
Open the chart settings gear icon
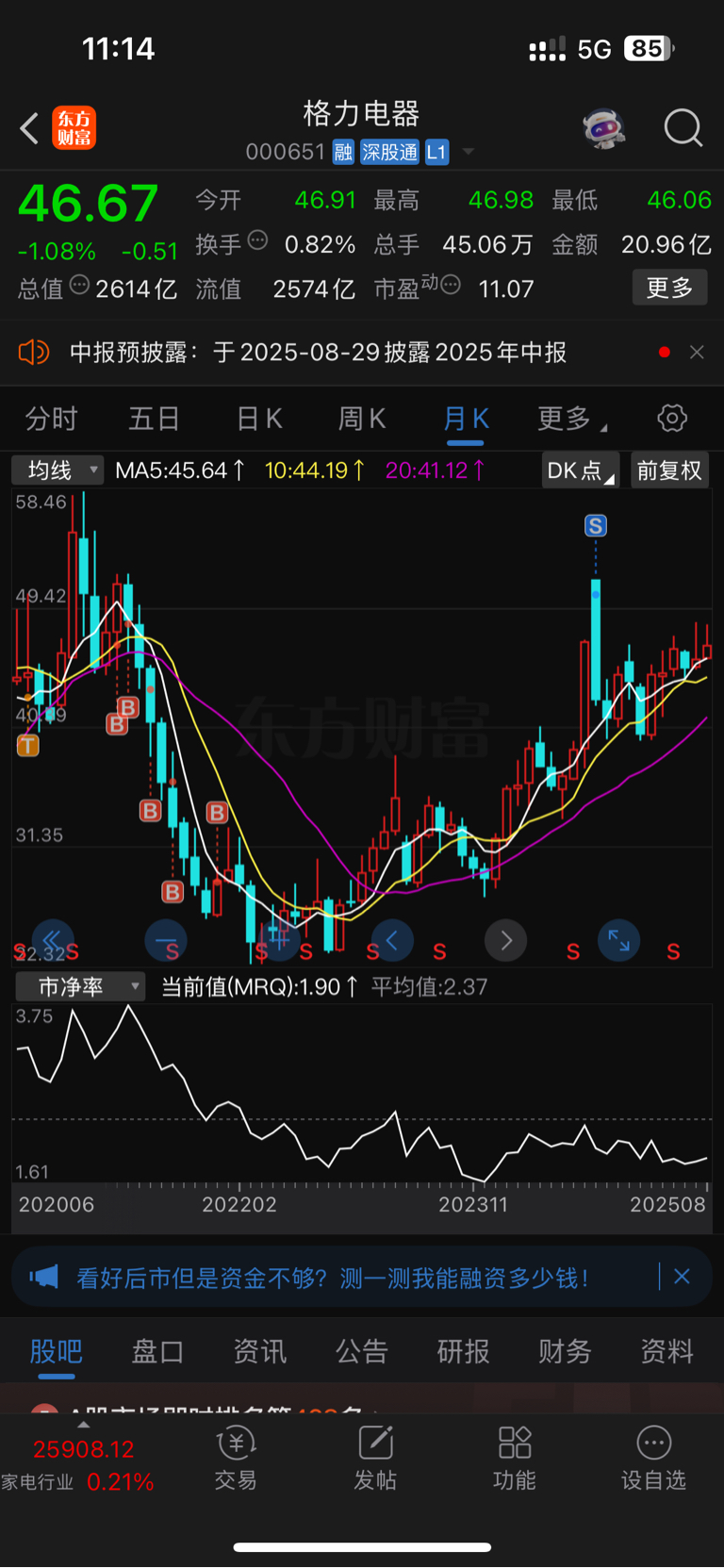click(672, 418)
